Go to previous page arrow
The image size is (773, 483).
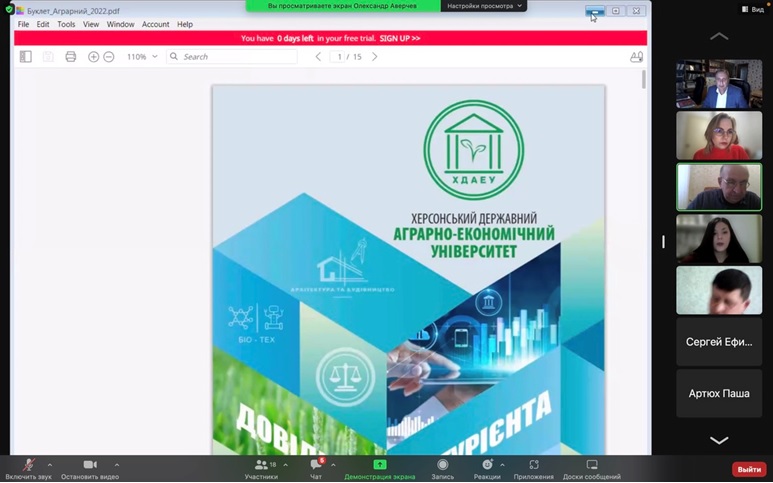pyautogui.click(x=318, y=57)
